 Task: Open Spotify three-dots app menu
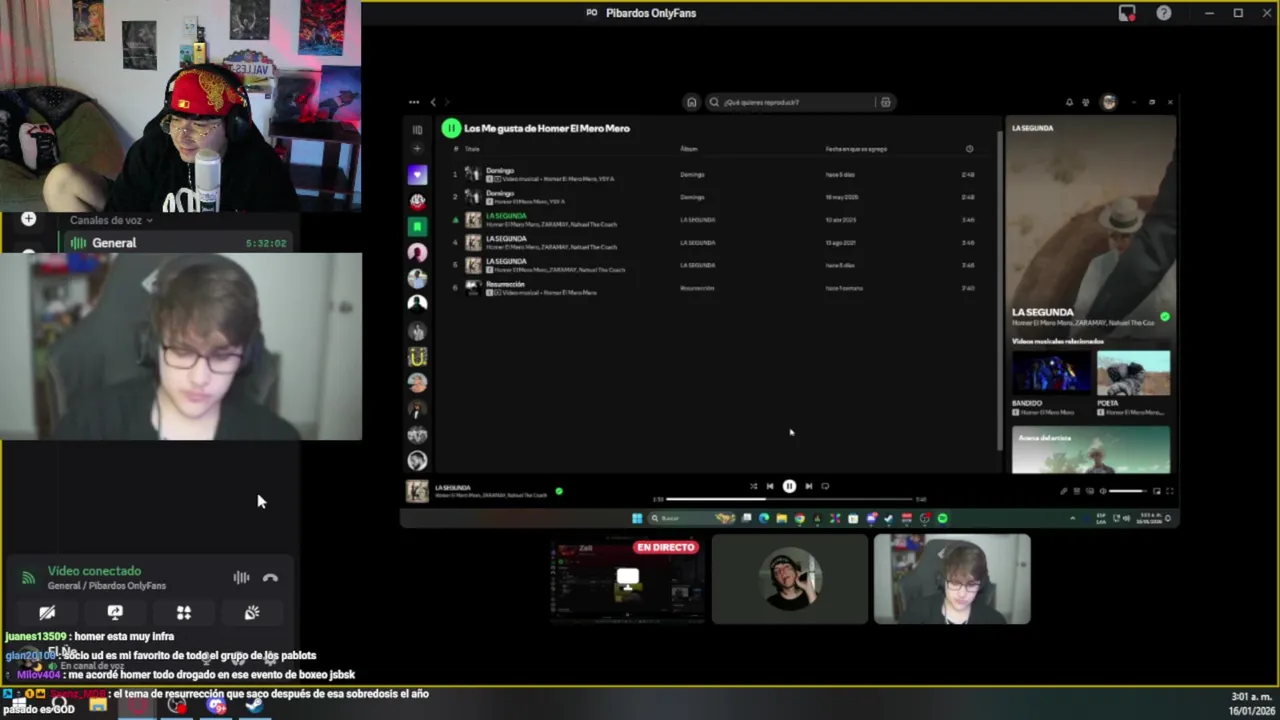point(414,102)
